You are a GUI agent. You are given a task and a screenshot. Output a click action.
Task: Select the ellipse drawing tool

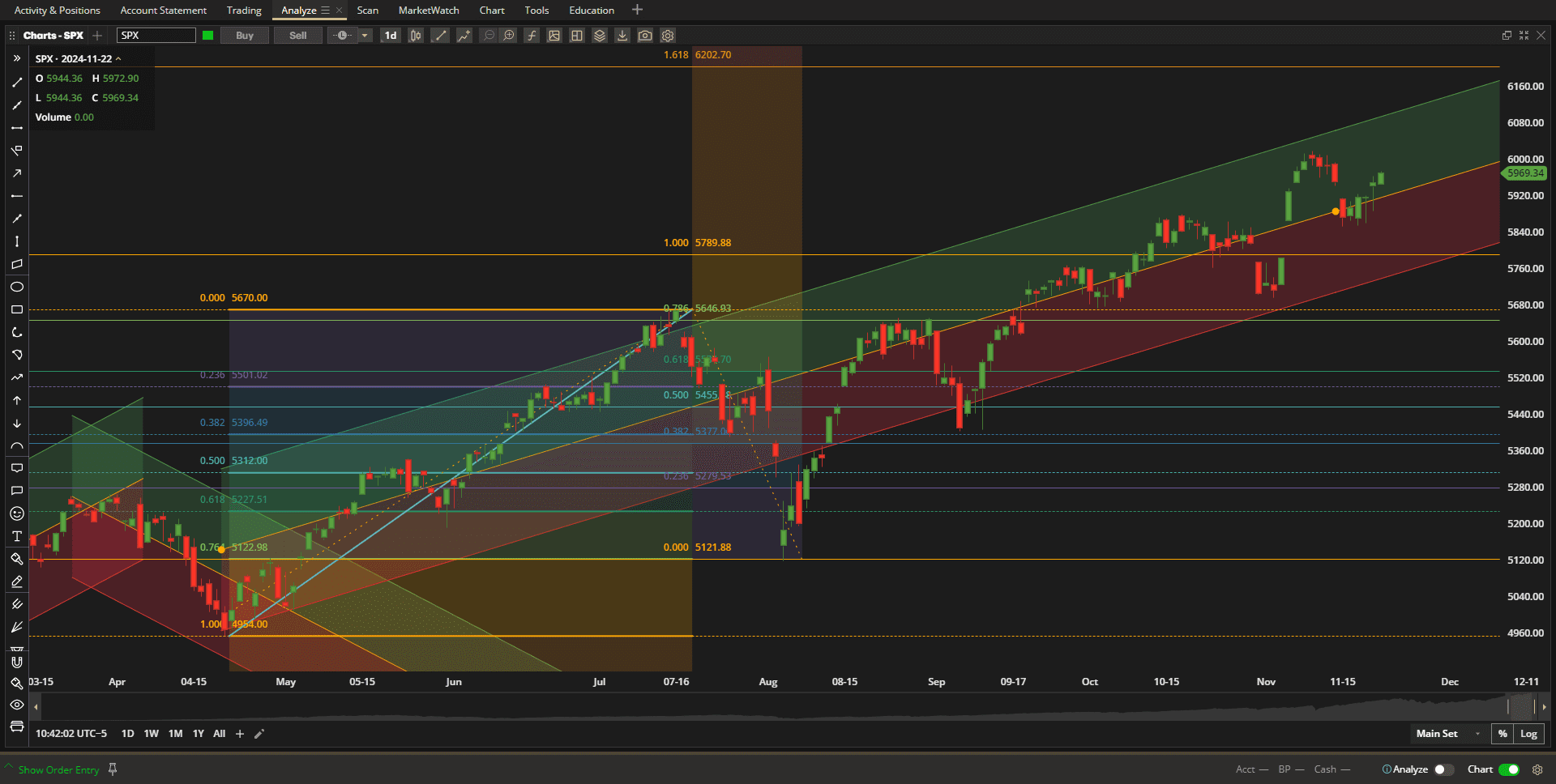point(16,287)
